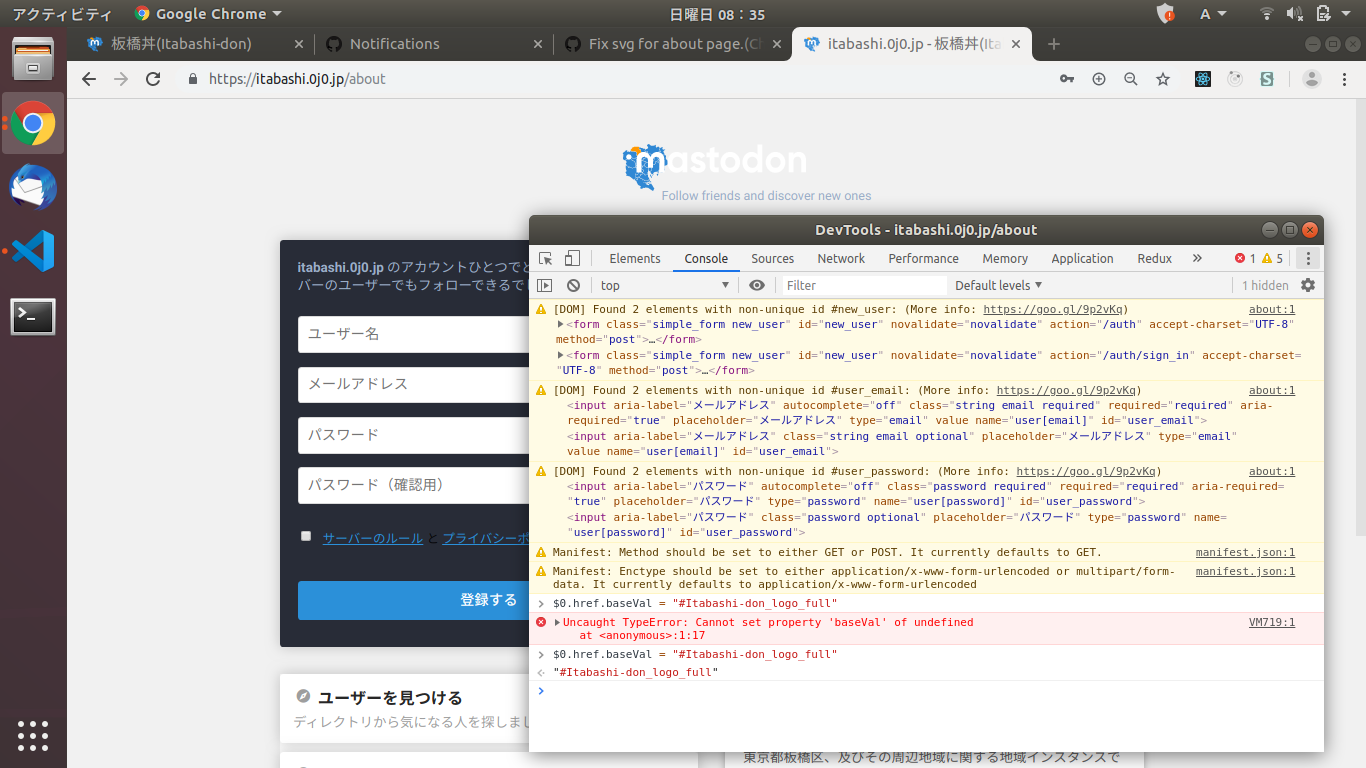
Task: Expand the first new_user form node
Action: coord(561,325)
